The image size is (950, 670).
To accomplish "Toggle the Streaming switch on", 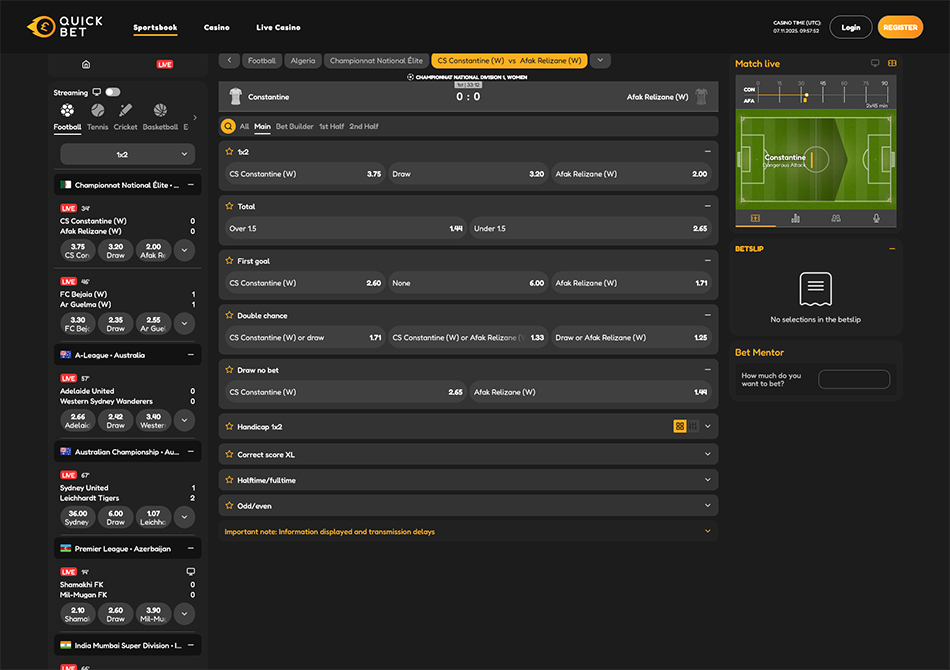I will 112,92.
